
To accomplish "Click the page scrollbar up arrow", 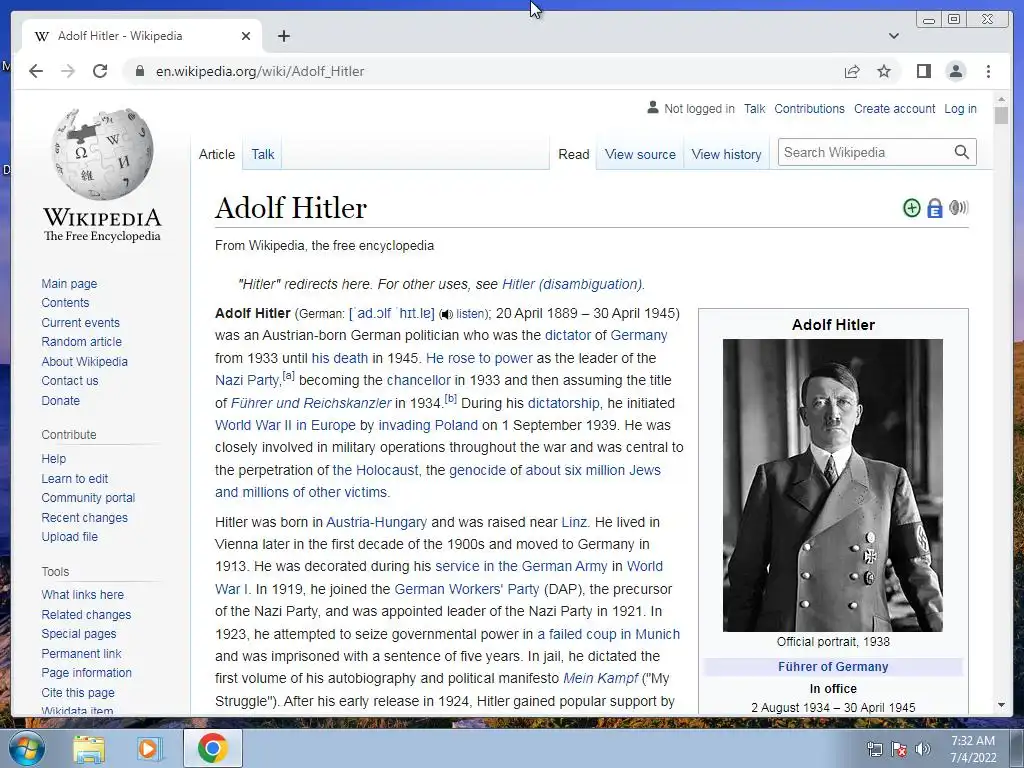I will (1001, 99).
